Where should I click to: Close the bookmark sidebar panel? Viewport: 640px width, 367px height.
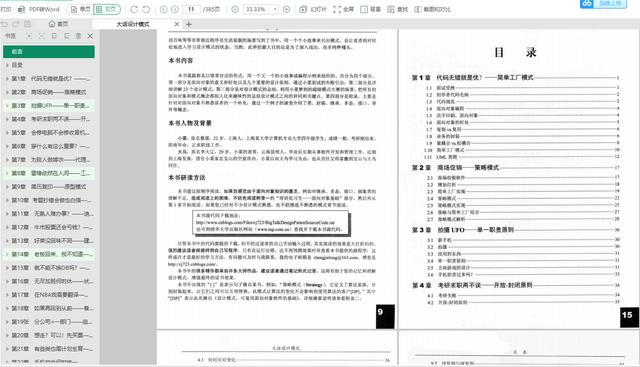(90, 36)
